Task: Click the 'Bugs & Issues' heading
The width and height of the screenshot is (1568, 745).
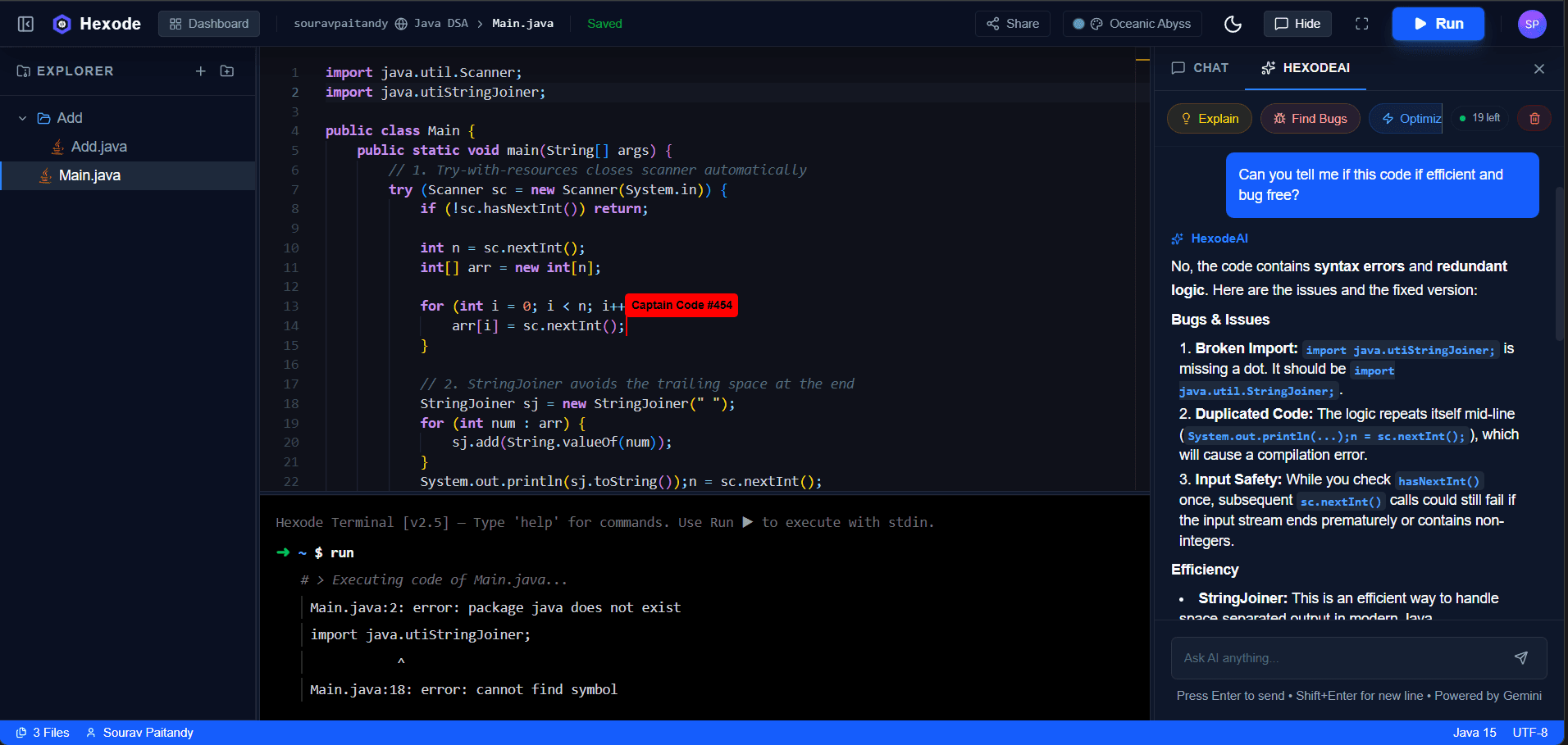Action: pyautogui.click(x=1220, y=320)
